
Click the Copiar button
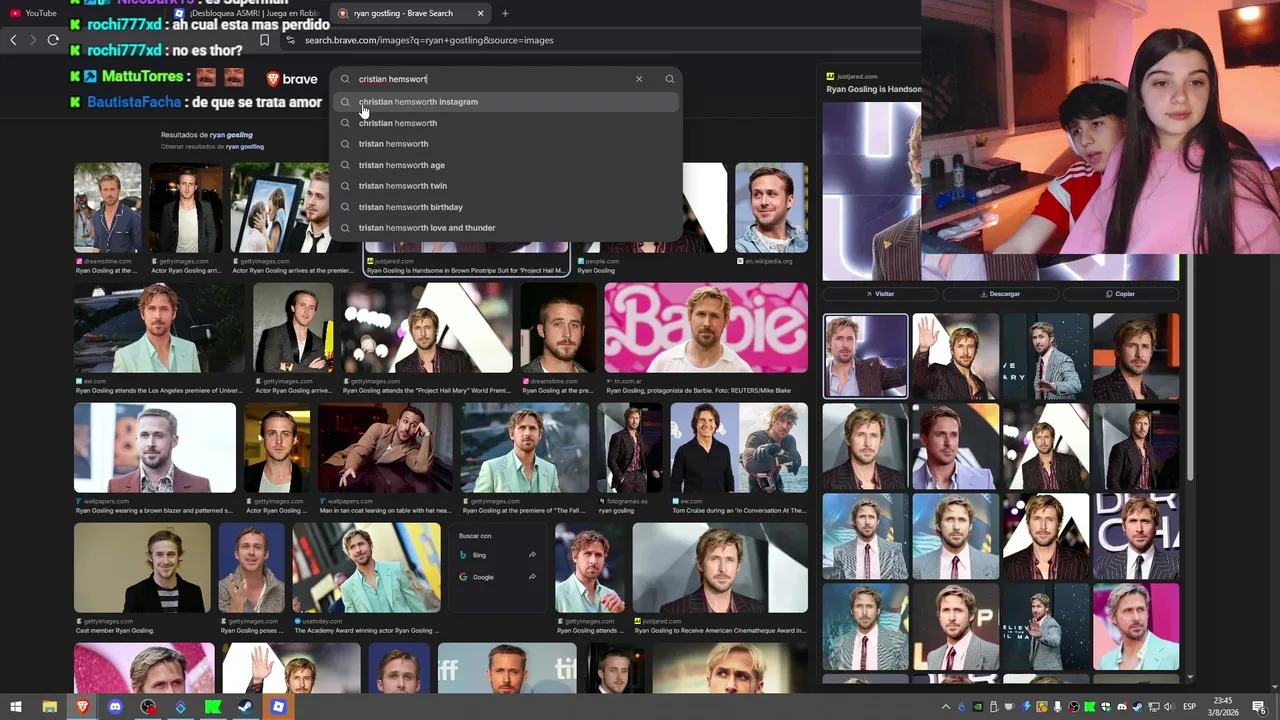(1121, 294)
